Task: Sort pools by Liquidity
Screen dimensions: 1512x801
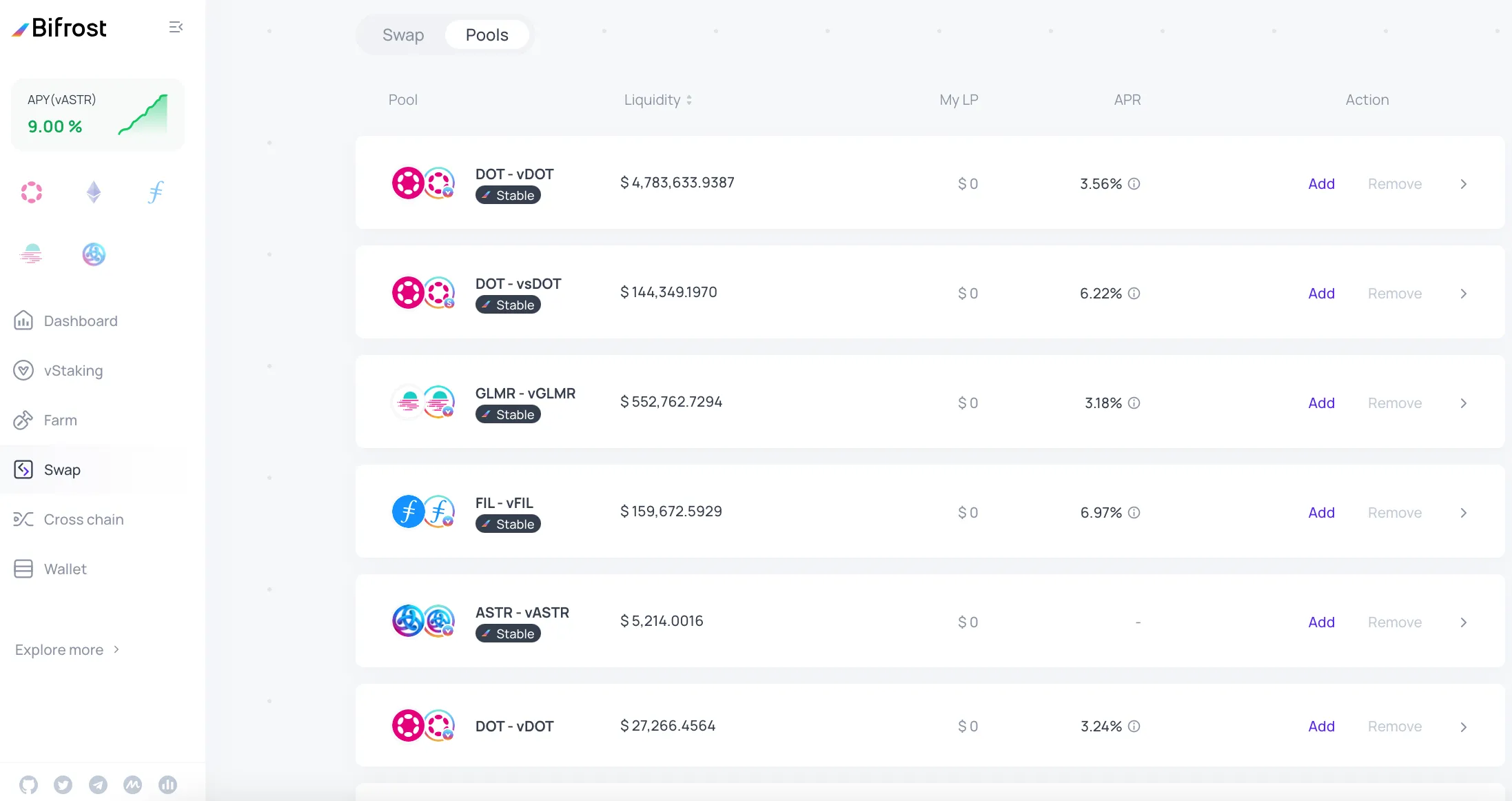Action: (x=658, y=100)
